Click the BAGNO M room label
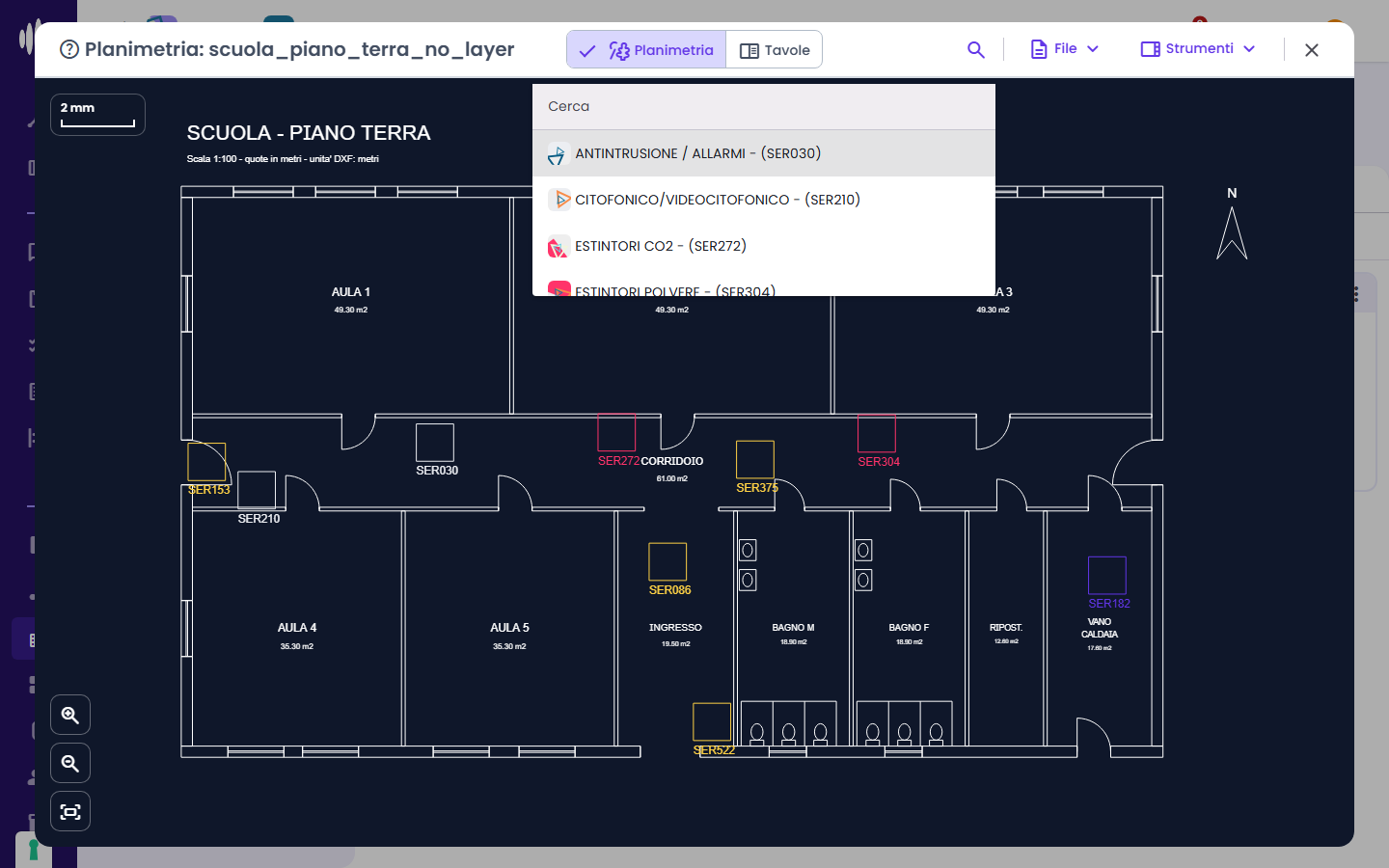 pyautogui.click(x=793, y=628)
